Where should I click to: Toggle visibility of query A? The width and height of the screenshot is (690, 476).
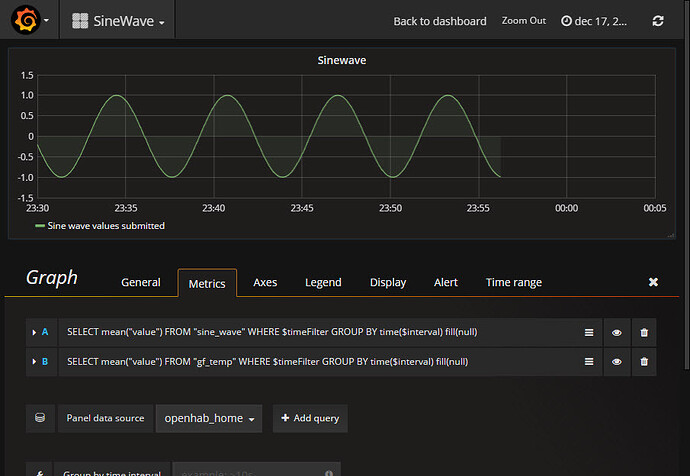(617, 332)
